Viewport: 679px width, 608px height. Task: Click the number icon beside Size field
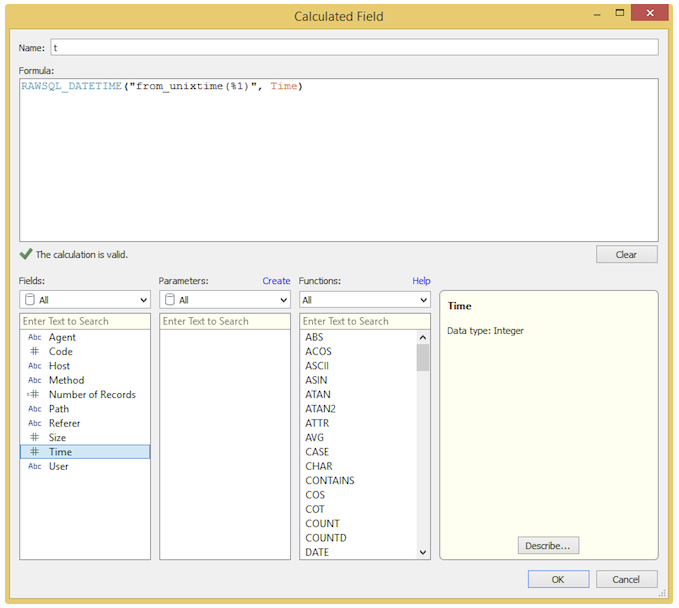(x=34, y=438)
